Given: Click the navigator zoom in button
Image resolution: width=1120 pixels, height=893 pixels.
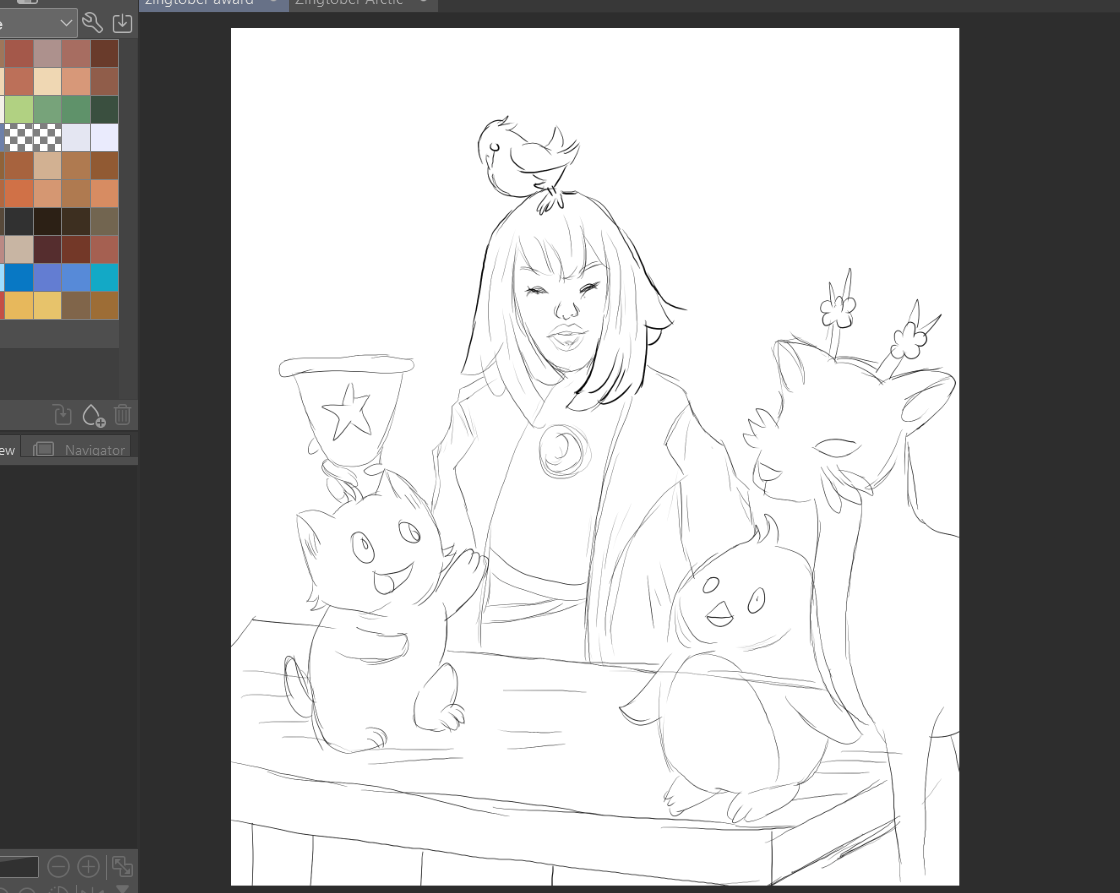Looking at the screenshot, I should coord(88,867).
